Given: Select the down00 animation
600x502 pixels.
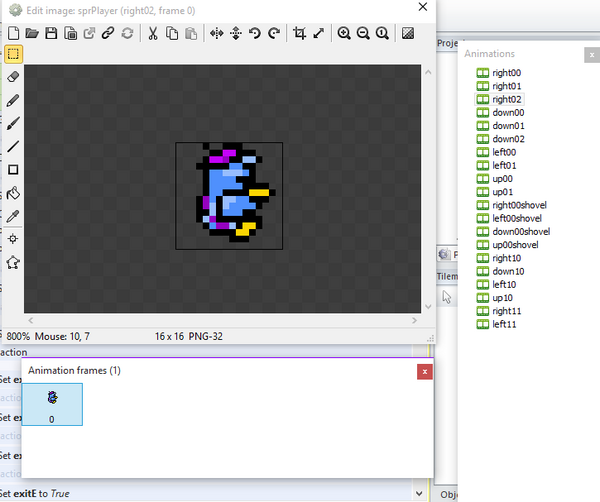Looking at the screenshot, I should (507, 113).
